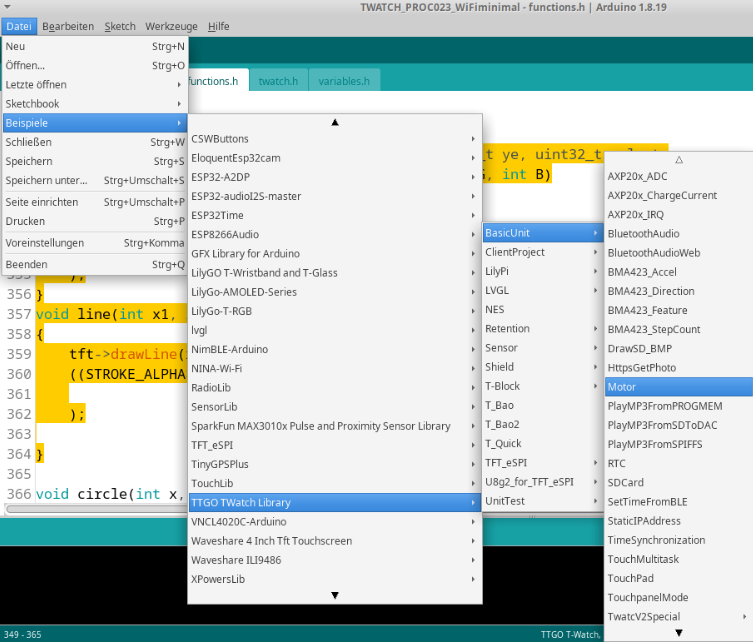Open the Hilfe menu

(219, 26)
